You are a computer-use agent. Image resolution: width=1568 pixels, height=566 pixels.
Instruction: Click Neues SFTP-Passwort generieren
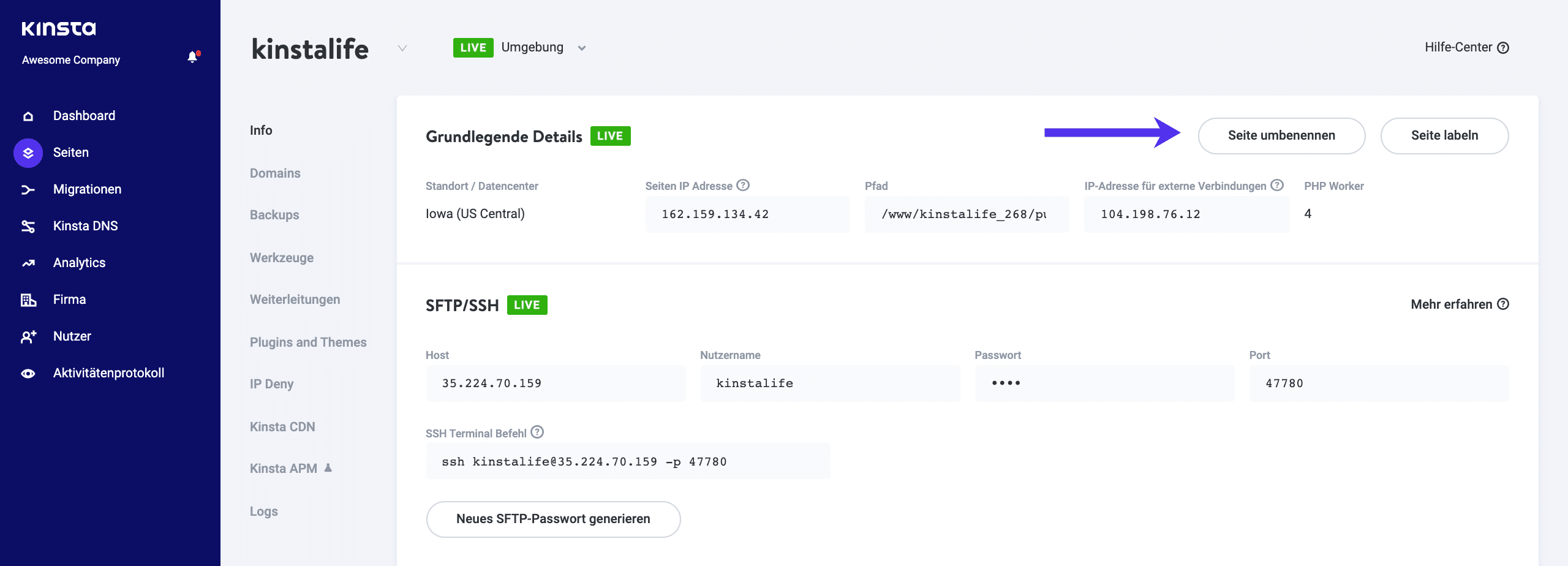(x=552, y=519)
